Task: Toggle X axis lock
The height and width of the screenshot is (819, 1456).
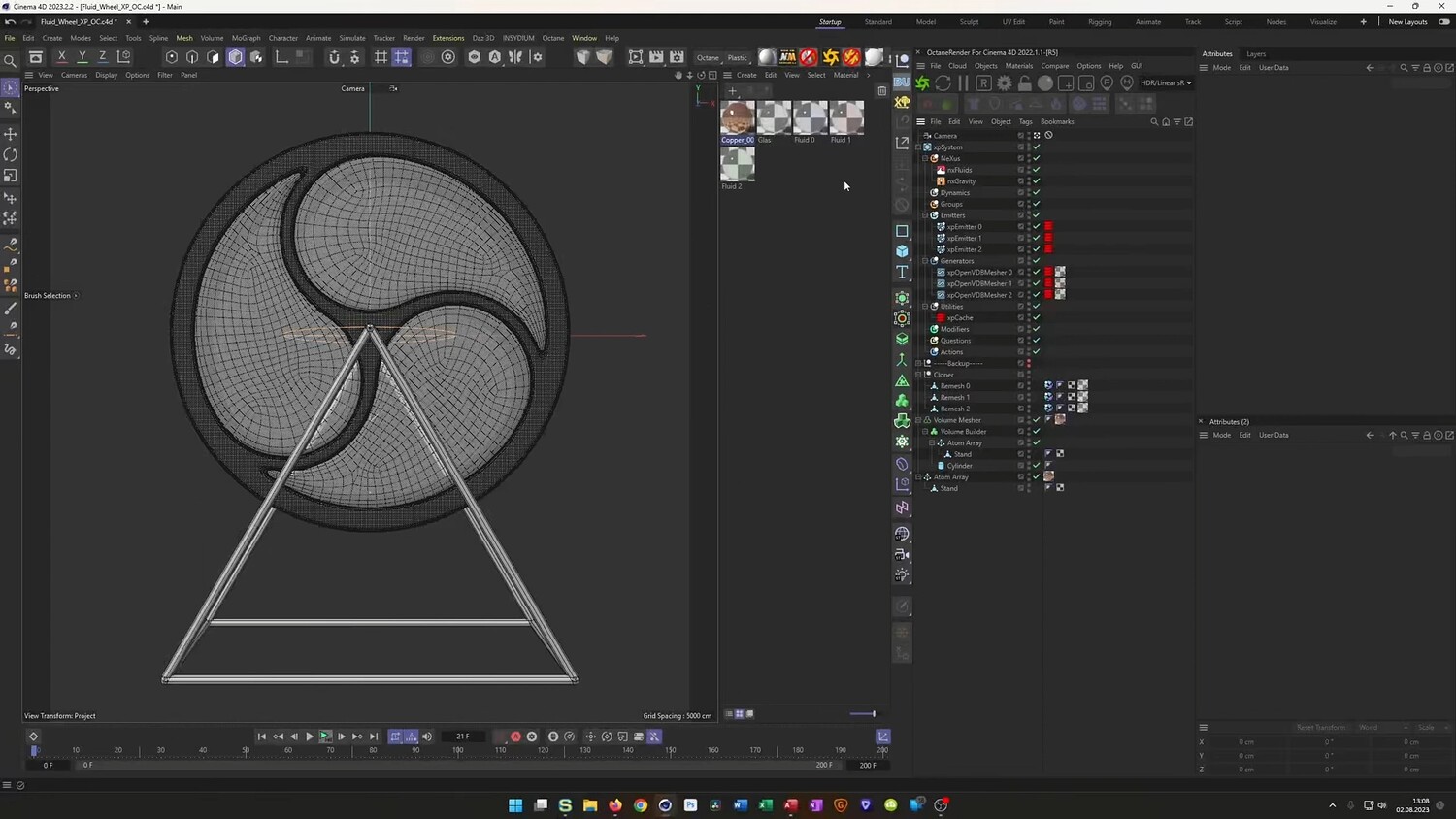Action: click(x=62, y=57)
